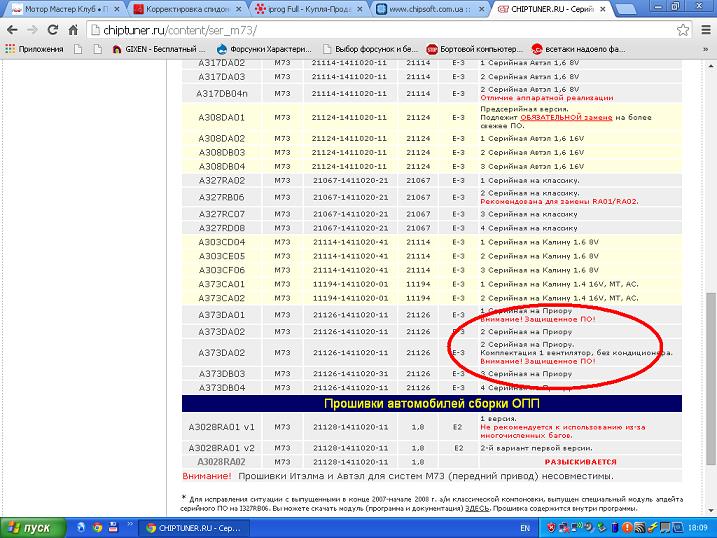Switch to the Мотор Мастер Клуб tab

point(60,9)
